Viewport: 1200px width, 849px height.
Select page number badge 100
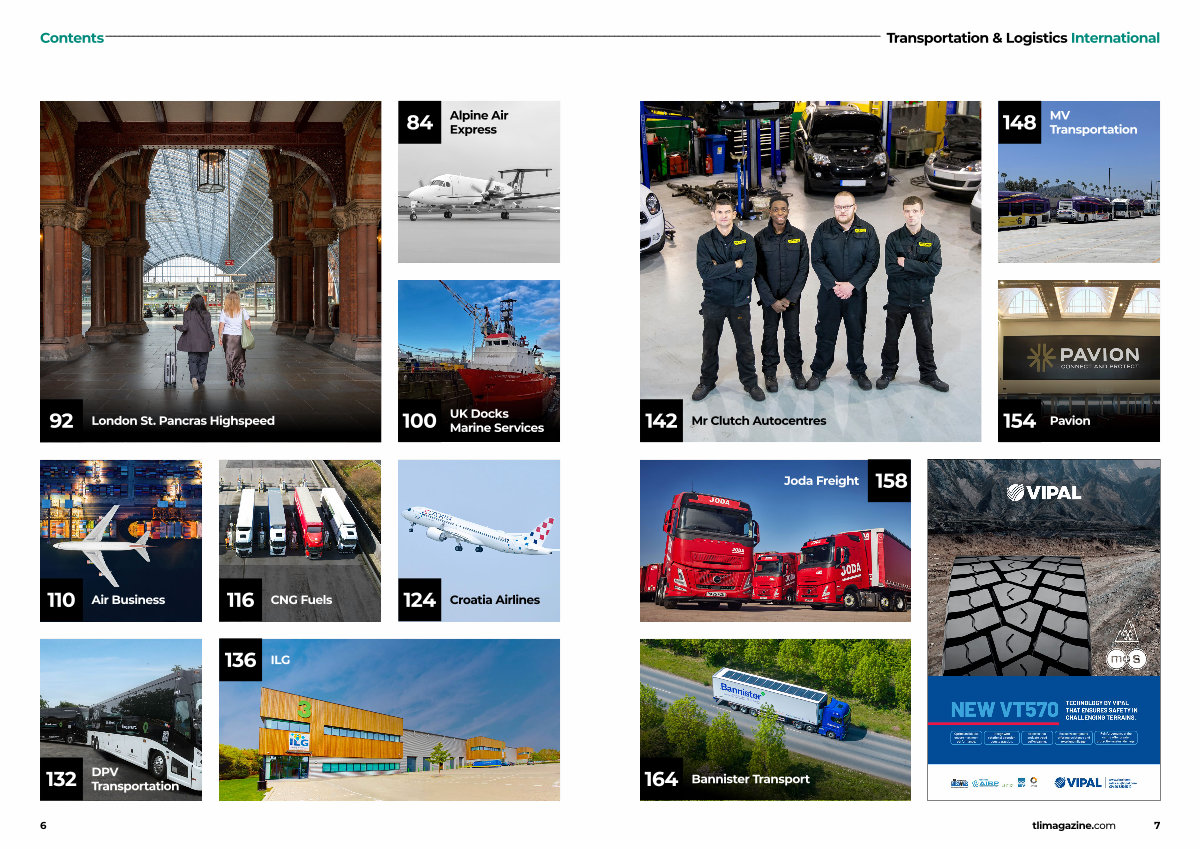tap(419, 421)
